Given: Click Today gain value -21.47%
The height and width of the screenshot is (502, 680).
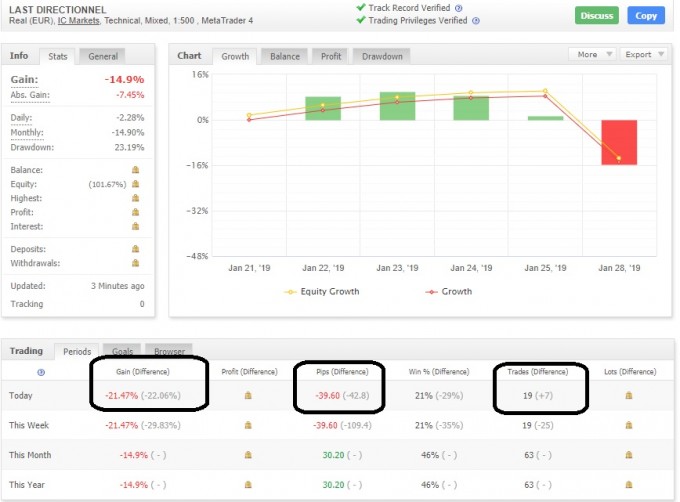Looking at the screenshot, I should point(121,395).
